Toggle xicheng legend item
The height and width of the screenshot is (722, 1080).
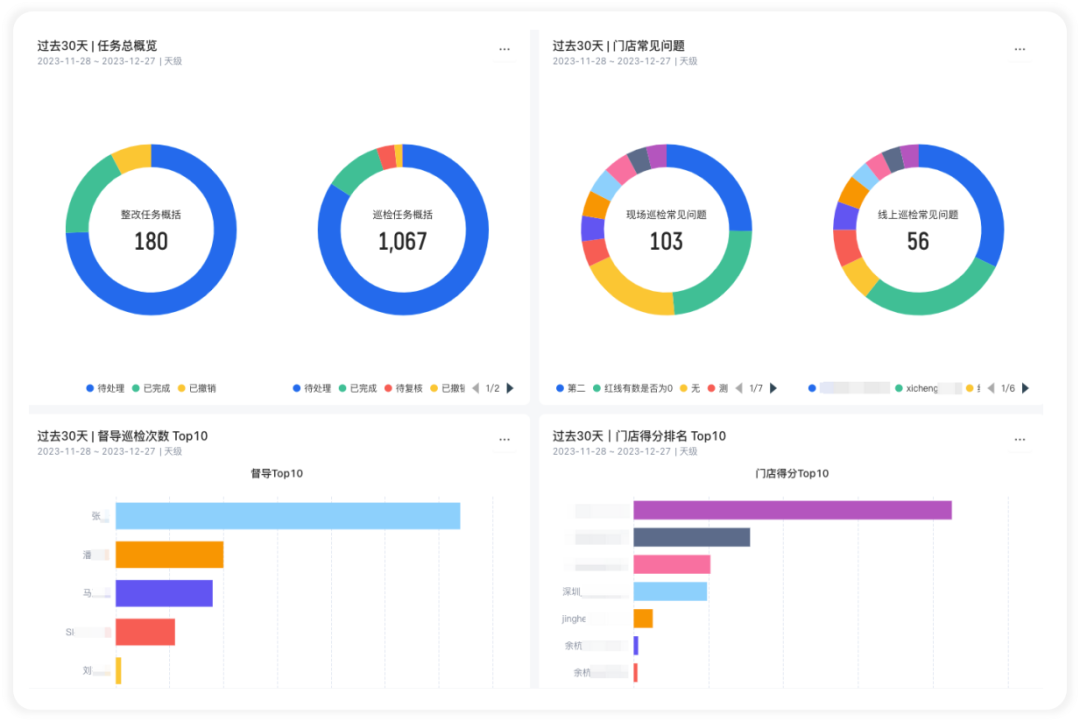[917, 389]
